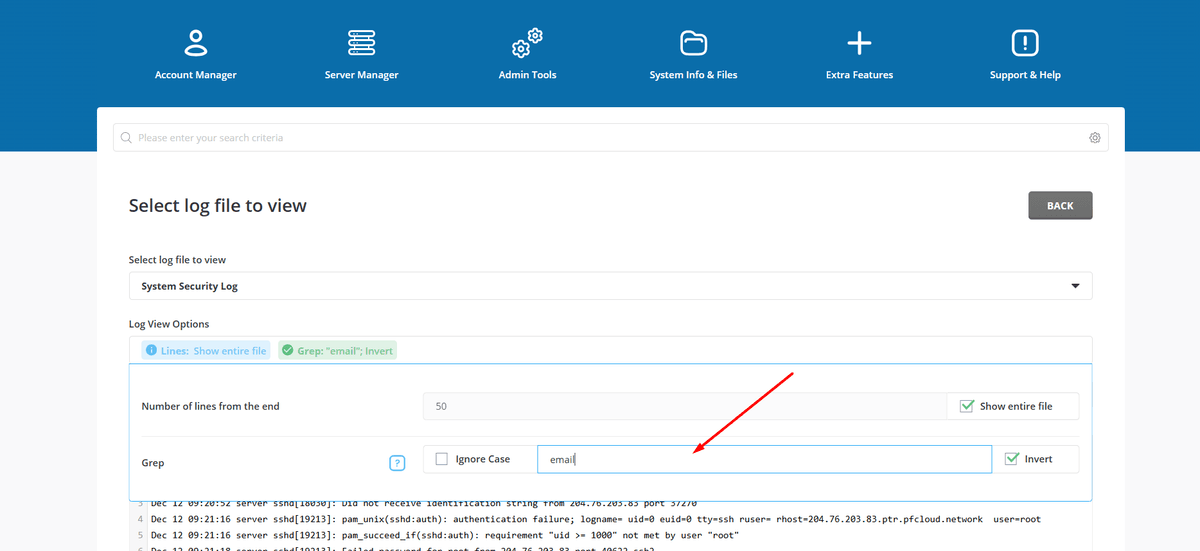Uncheck the Invert checkbox
The image size is (1200, 551).
1011,459
